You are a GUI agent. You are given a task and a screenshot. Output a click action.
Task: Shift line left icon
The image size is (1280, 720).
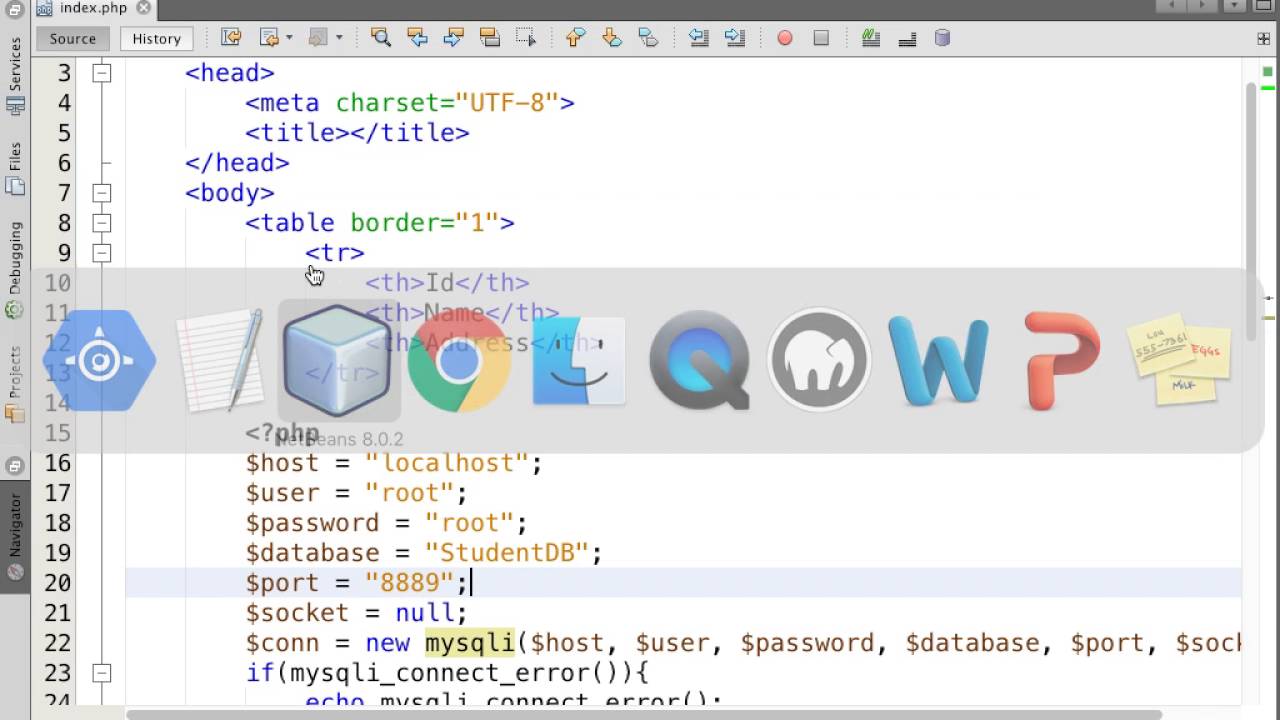click(698, 38)
